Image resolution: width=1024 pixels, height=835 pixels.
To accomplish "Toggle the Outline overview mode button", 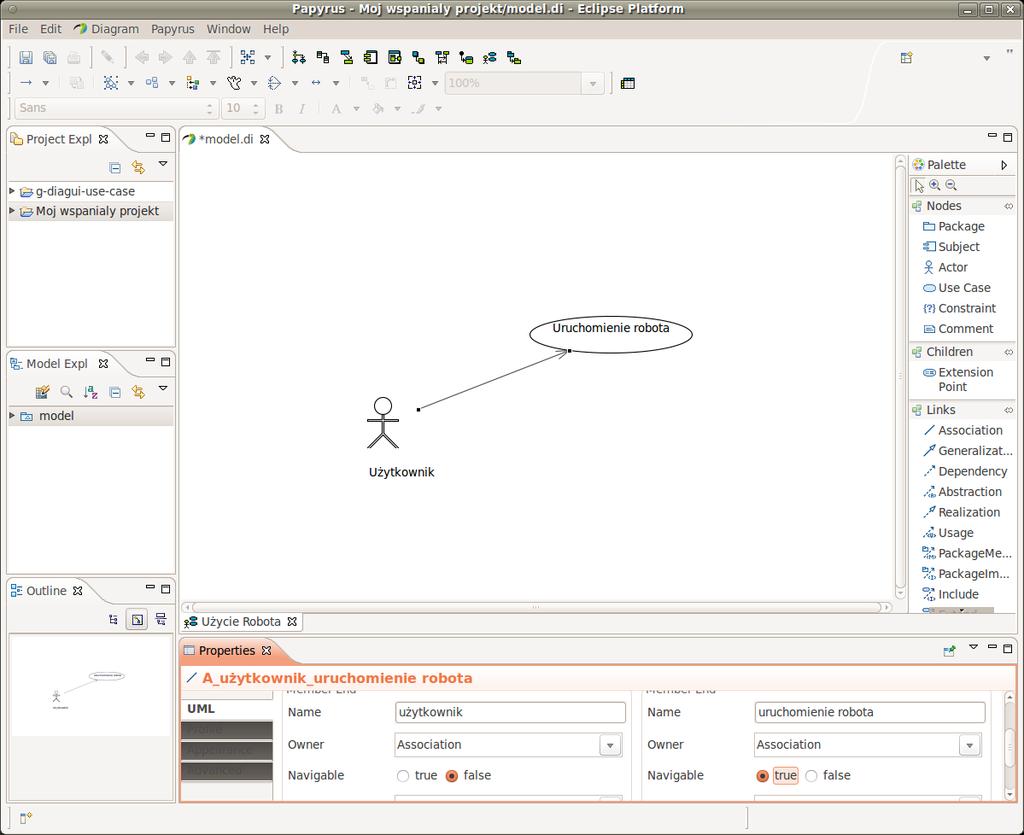I will tap(137, 620).
